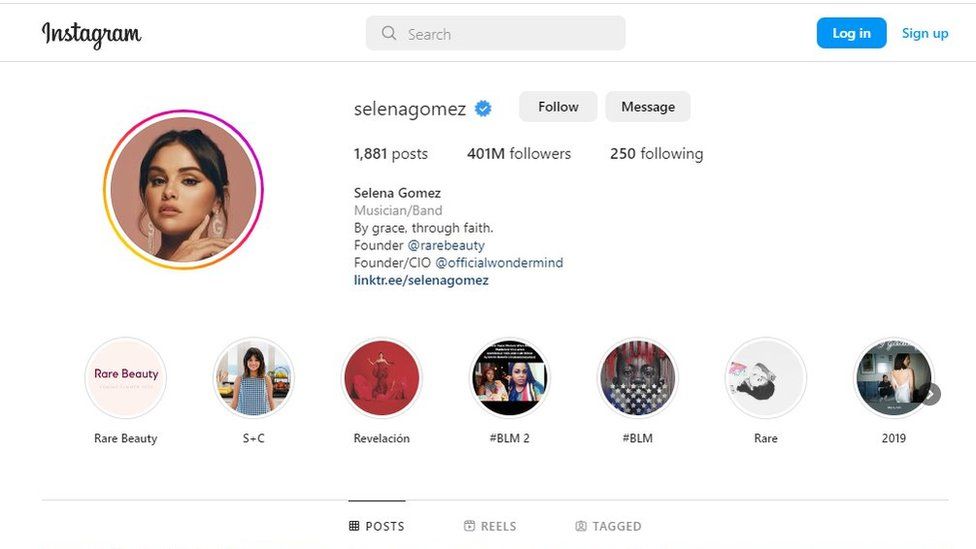This screenshot has width=976, height=549.
Task: Open the Sign up link
Action: pyautogui.click(x=925, y=33)
